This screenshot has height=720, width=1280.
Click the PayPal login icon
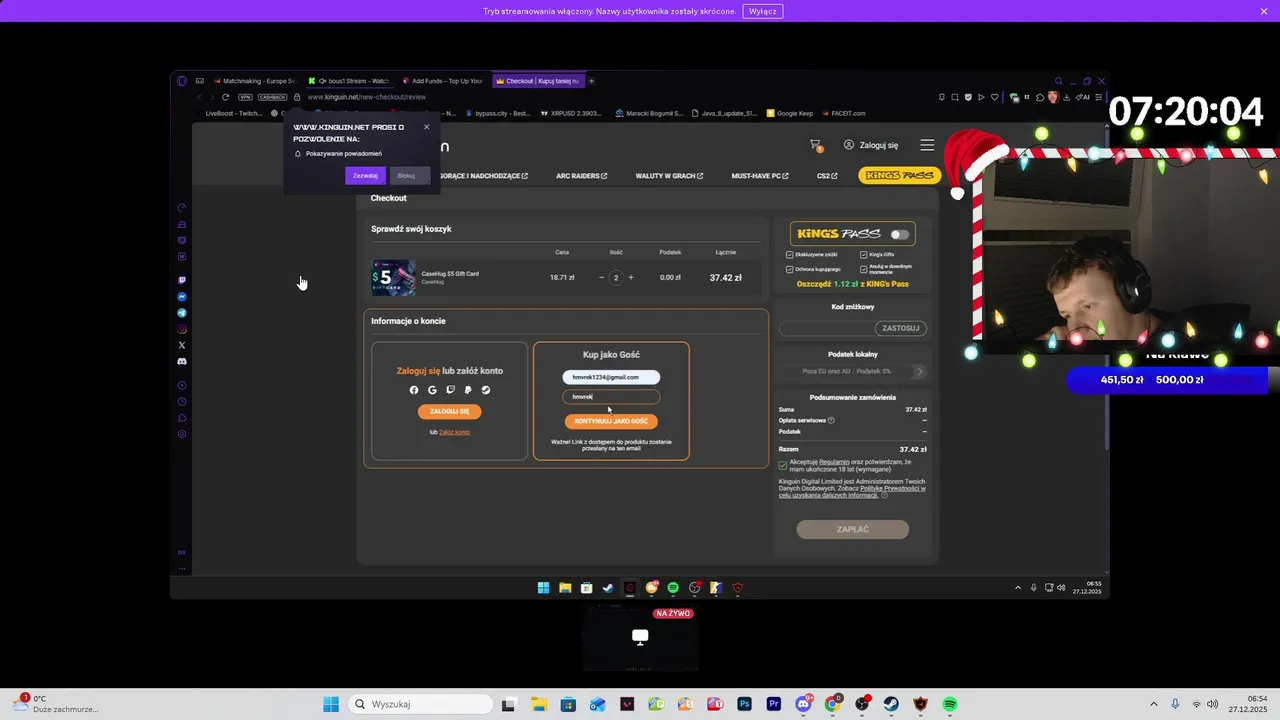pos(468,390)
